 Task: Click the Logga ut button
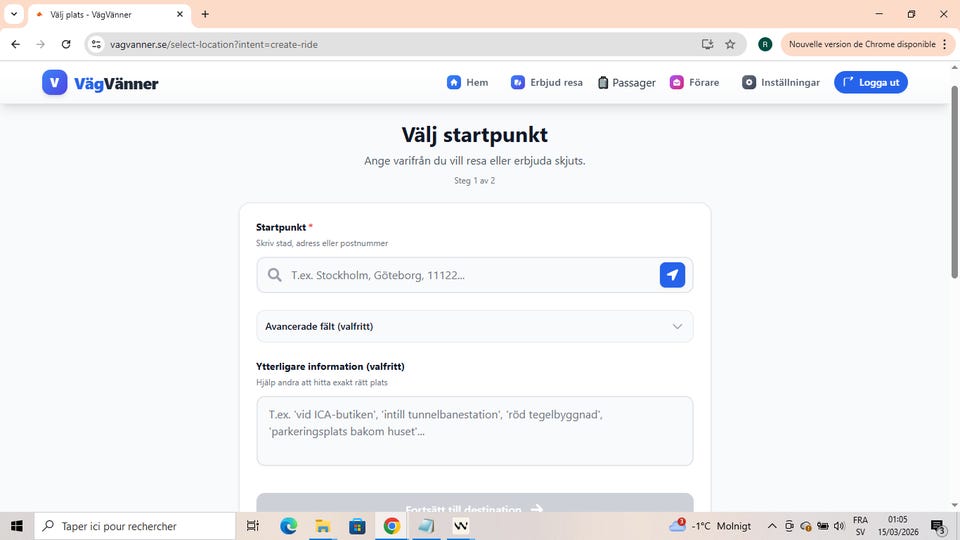pyautogui.click(x=870, y=83)
